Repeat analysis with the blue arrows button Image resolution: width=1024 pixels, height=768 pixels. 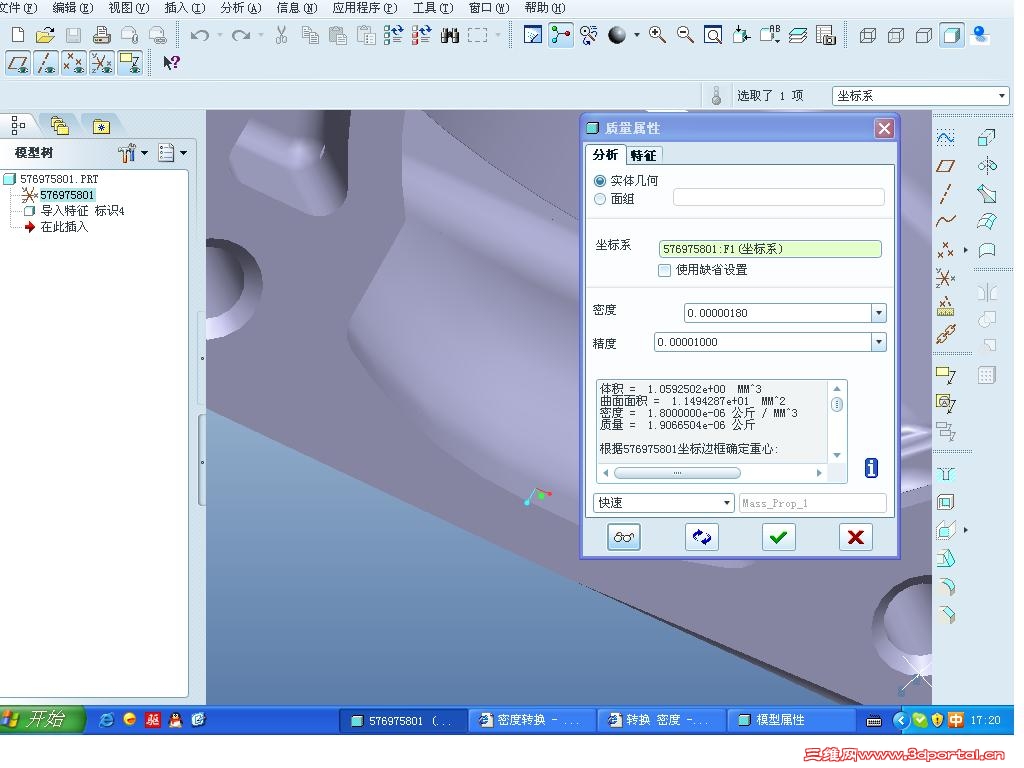click(701, 537)
